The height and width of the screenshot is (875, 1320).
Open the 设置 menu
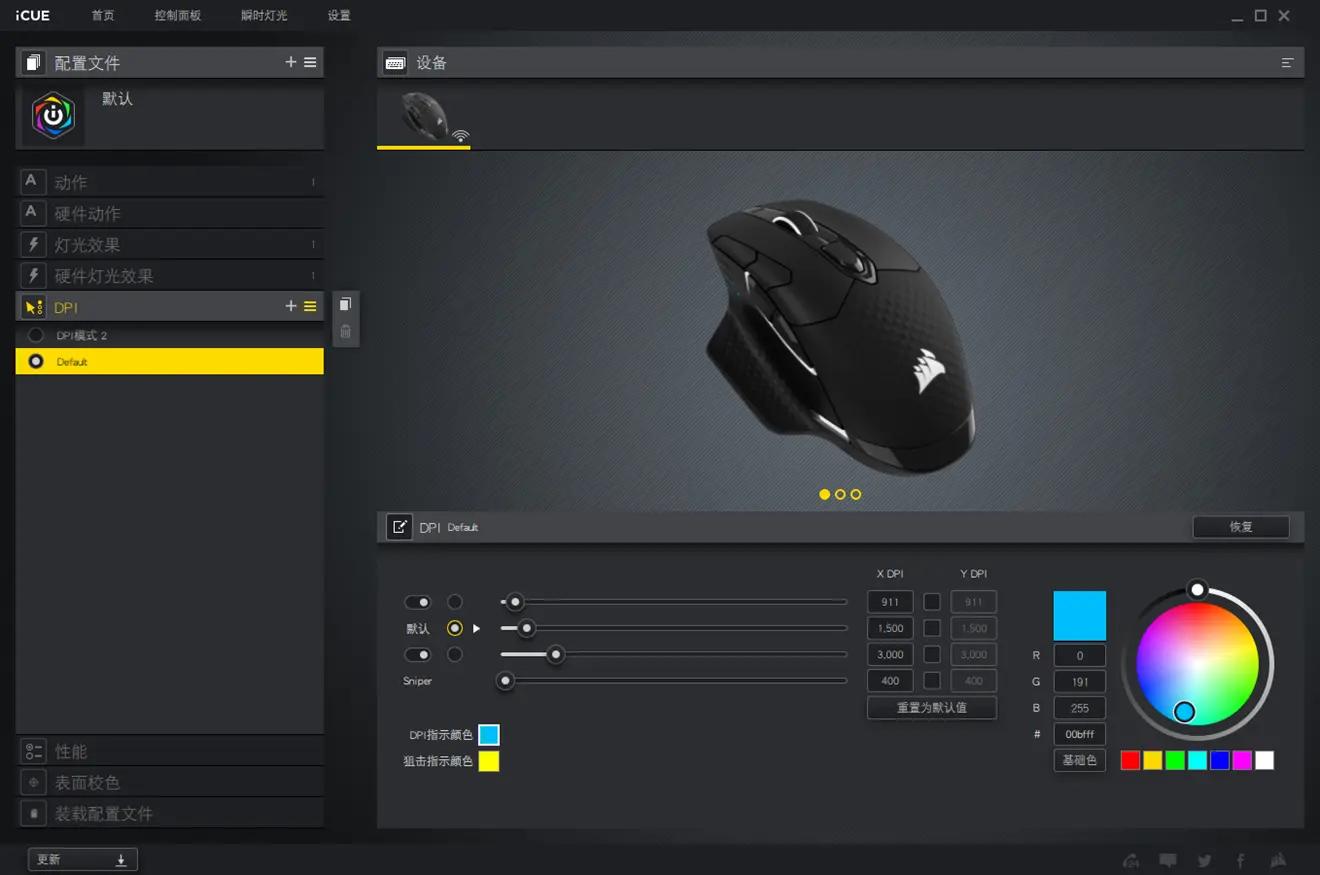pyautogui.click(x=339, y=16)
